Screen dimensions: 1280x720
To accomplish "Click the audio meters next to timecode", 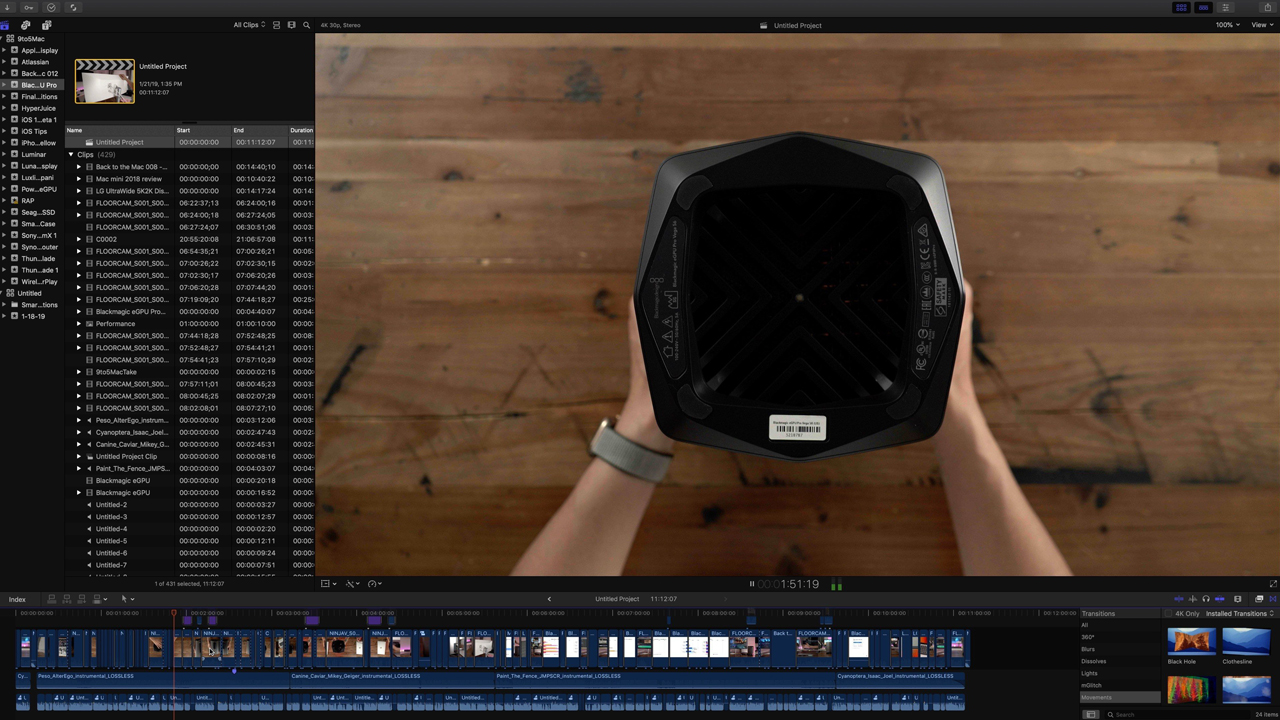I will [x=836, y=585].
